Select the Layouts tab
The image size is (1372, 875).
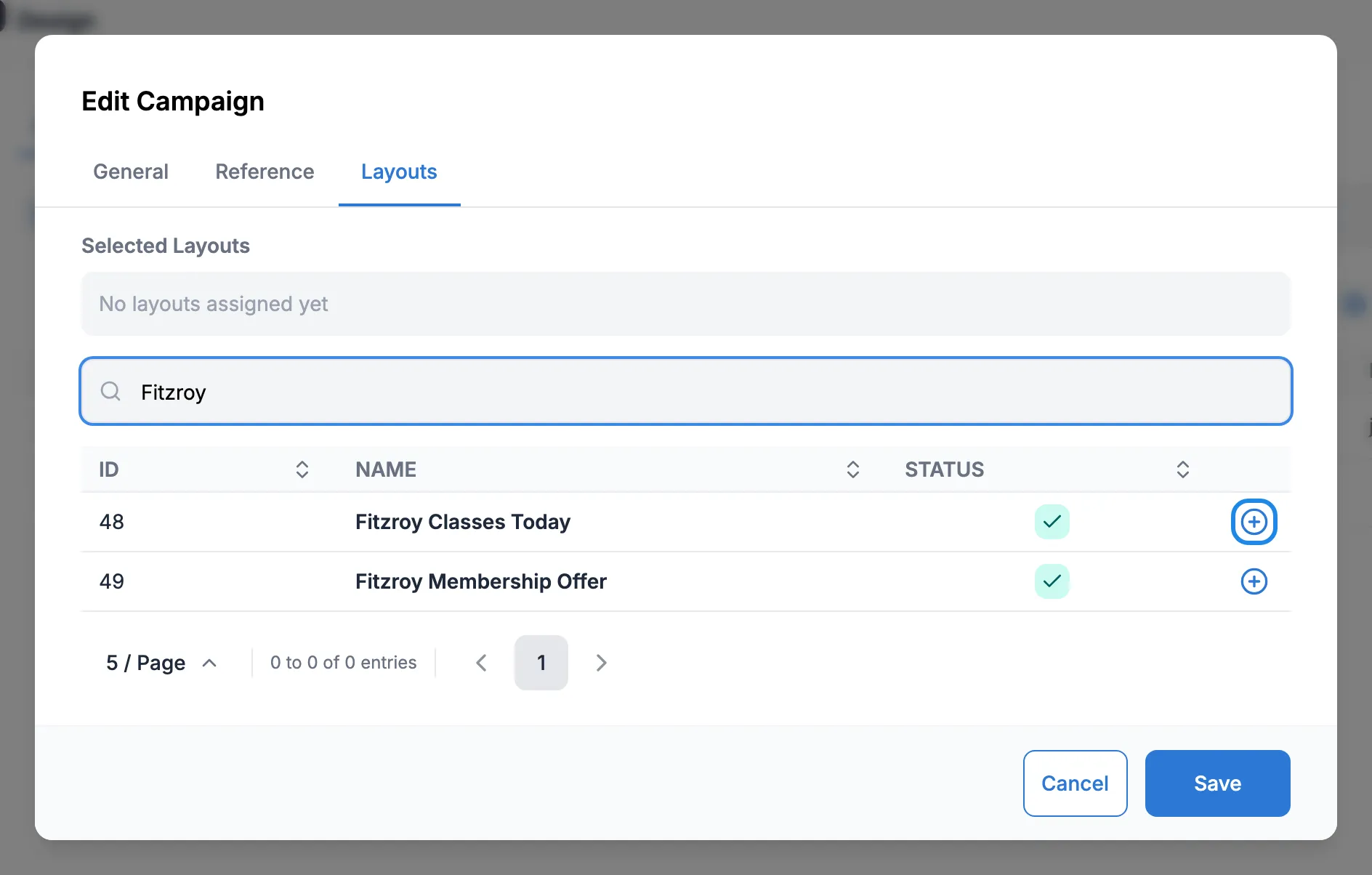[399, 172]
